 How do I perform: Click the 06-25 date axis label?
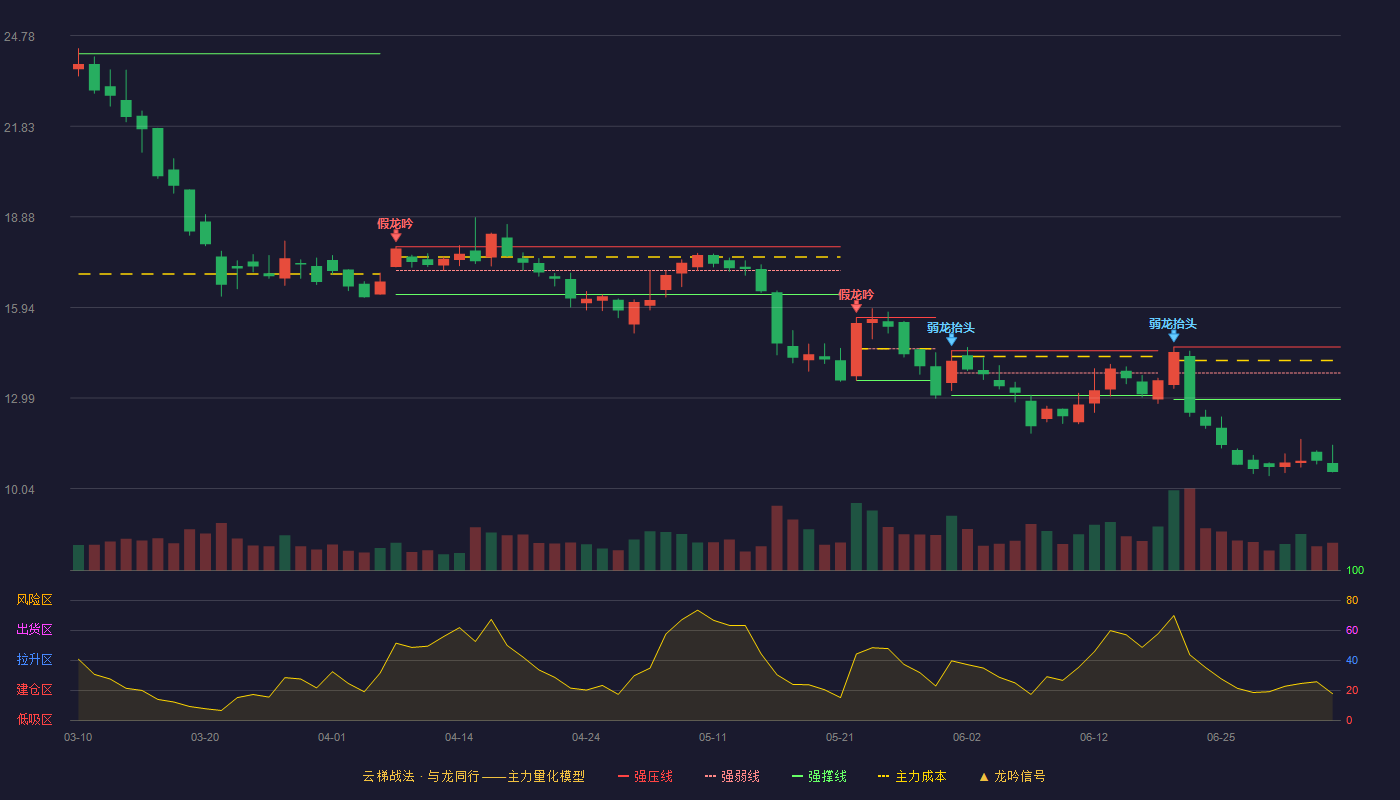[x=1221, y=737]
